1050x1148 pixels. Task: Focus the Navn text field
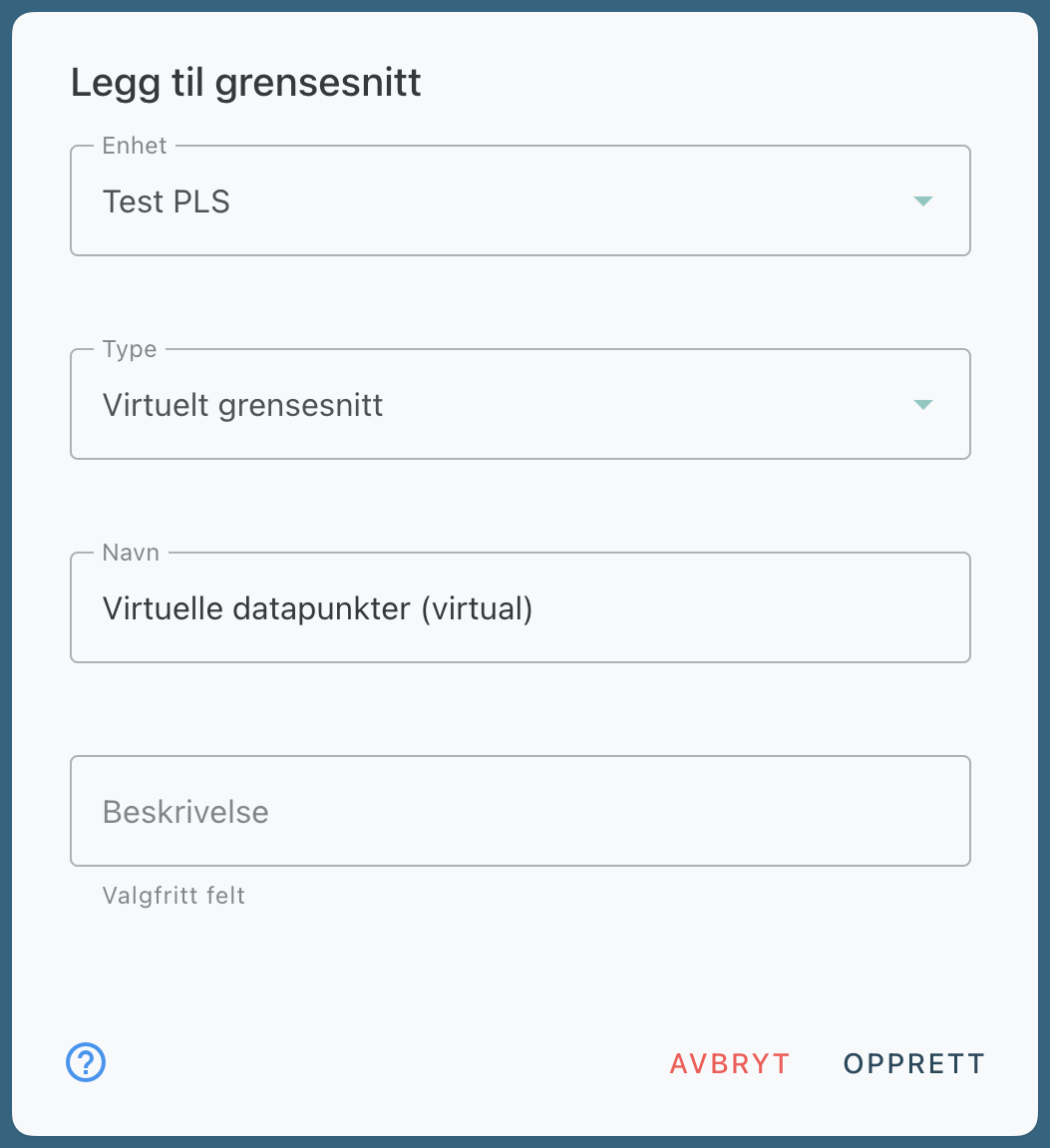[x=698, y=608]
